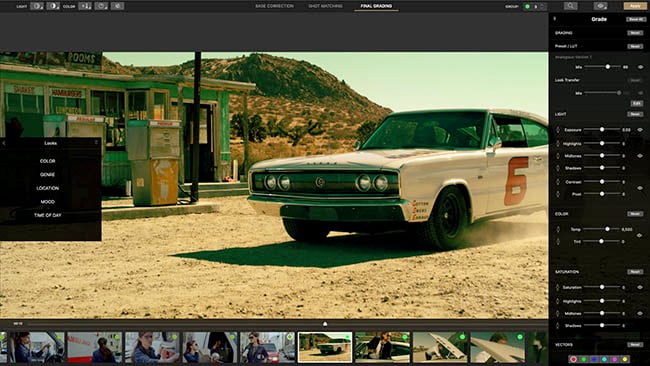650x366 pixels.
Task: Toggle visibility eye for Saturation Midtones row
Action: [640, 313]
